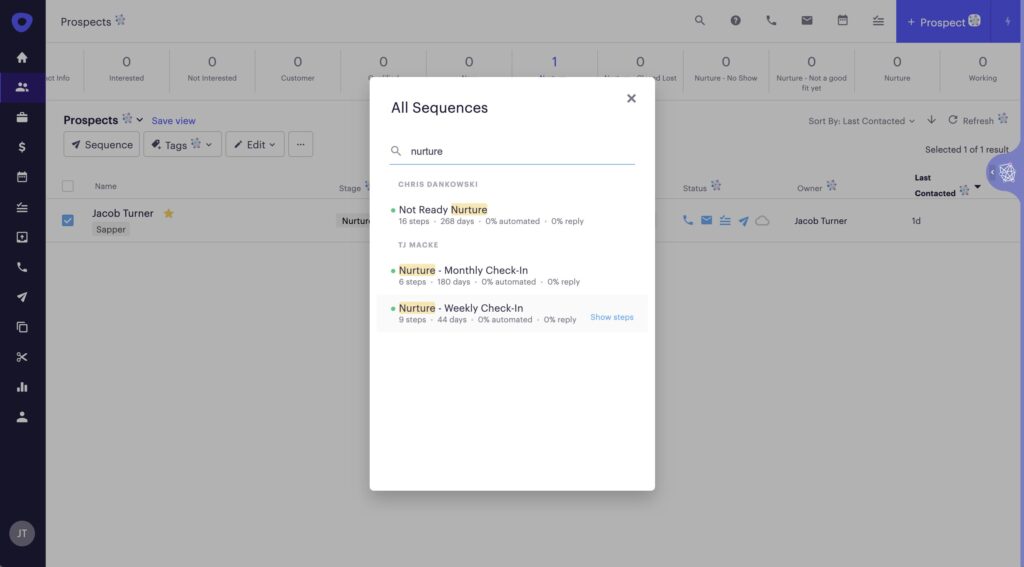Open the Edit dropdown
This screenshot has width=1024, height=567.
(x=255, y=144)
